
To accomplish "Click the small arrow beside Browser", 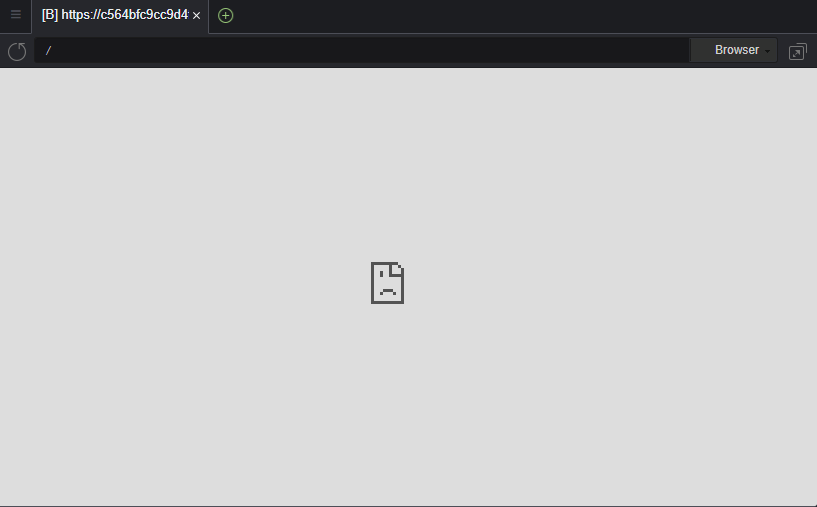I will click(x=768, y=51).
